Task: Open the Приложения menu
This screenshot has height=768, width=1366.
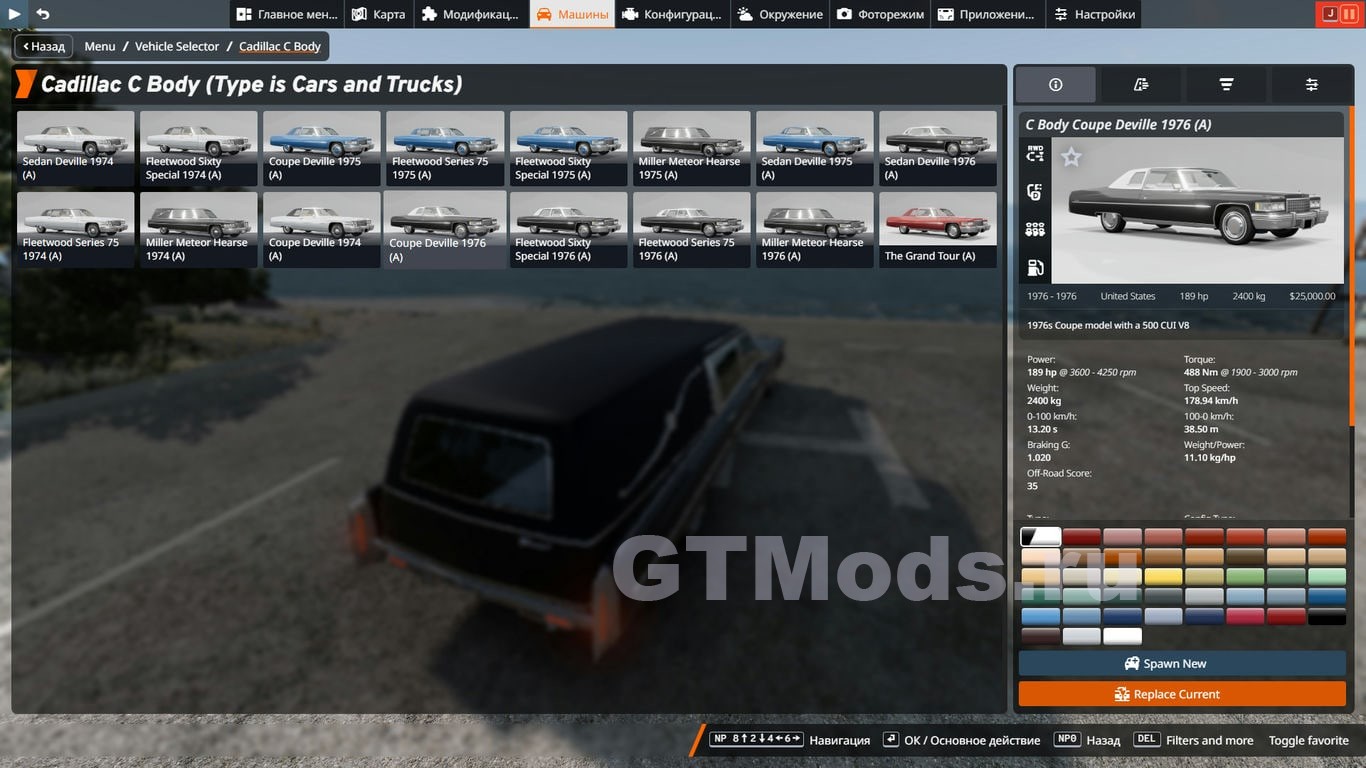Action: pos(987,14)
